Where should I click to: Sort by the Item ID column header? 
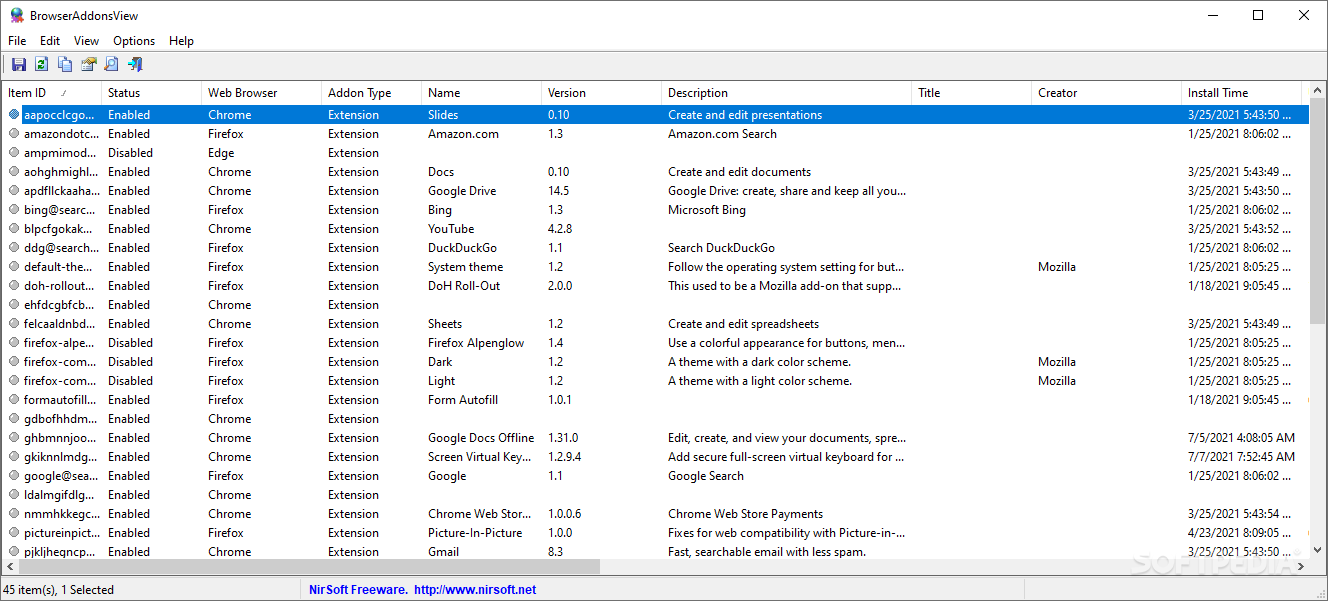coord(51,93)
